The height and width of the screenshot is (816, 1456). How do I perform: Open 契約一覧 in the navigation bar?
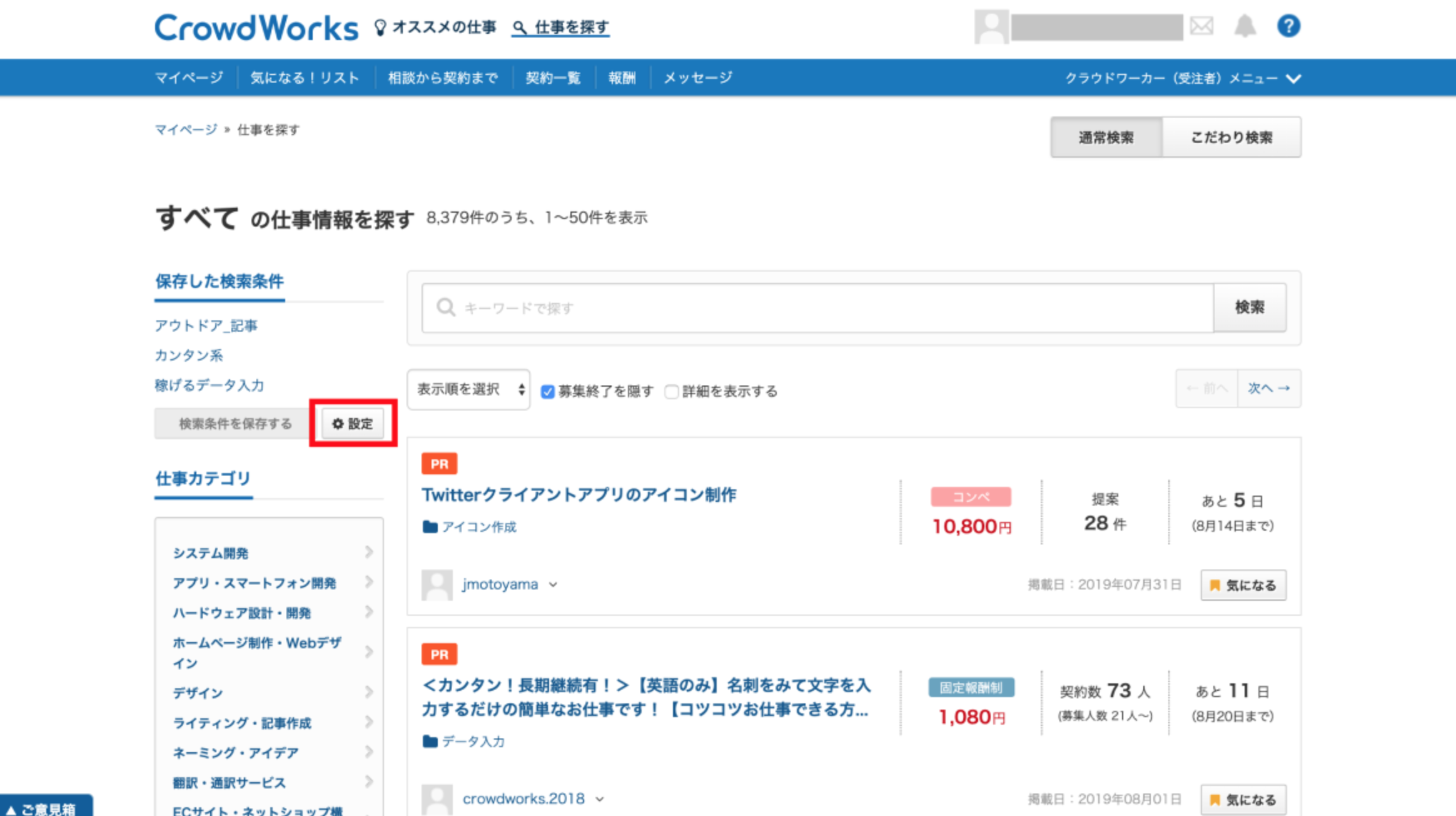553,78
